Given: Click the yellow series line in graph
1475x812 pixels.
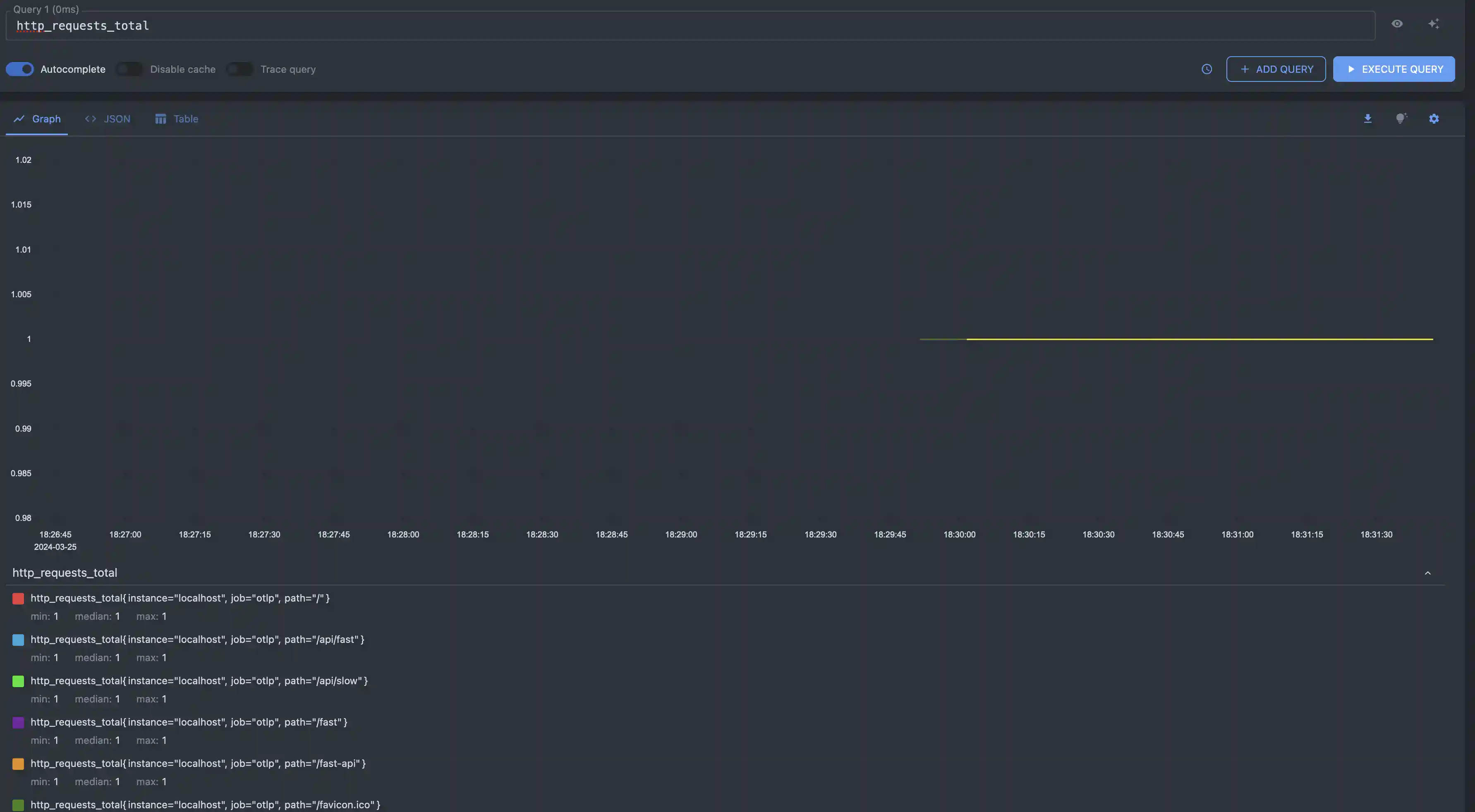Looking at the screenshot, I should [x=1200, y=339].
